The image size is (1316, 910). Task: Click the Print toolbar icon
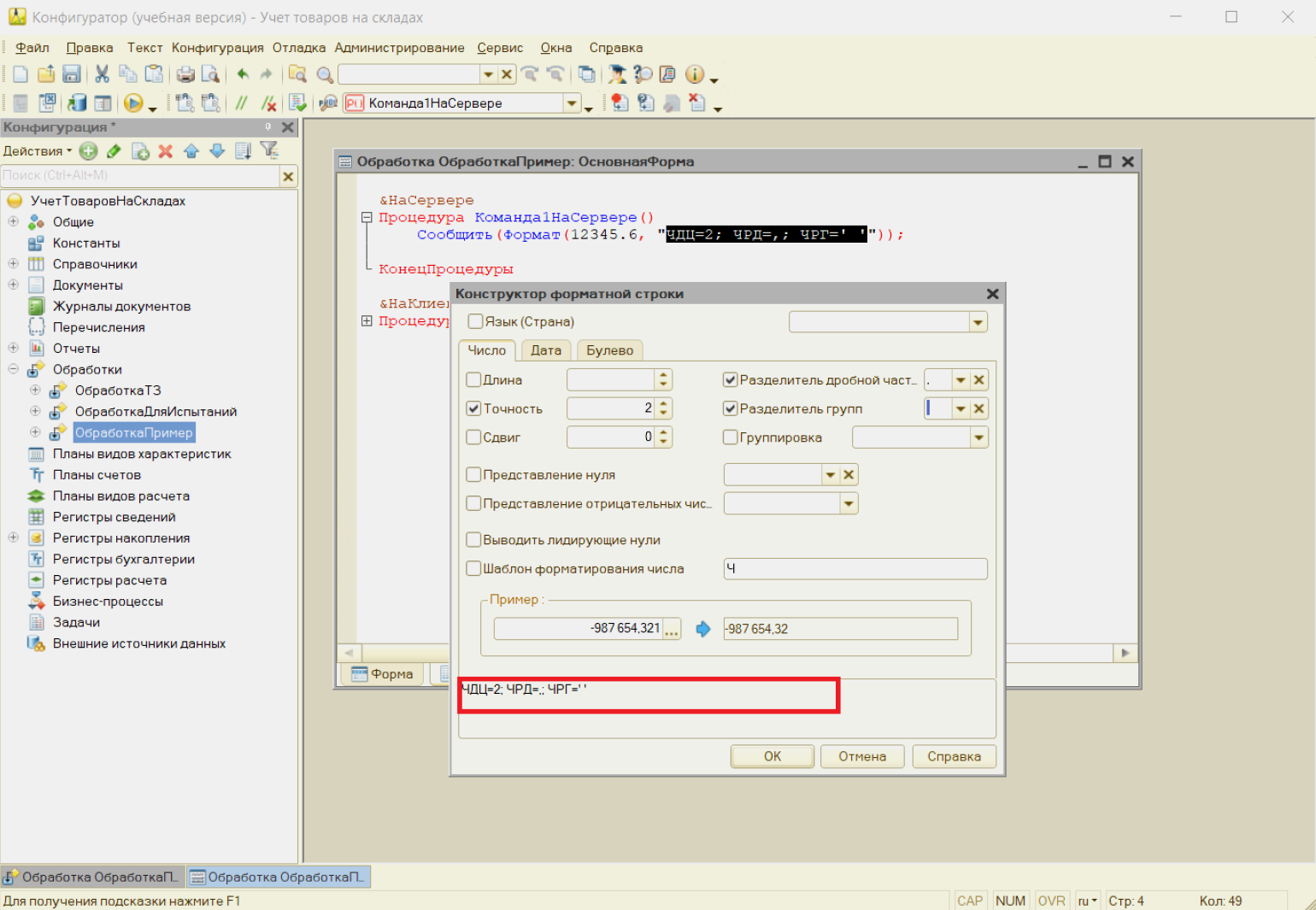185,74
